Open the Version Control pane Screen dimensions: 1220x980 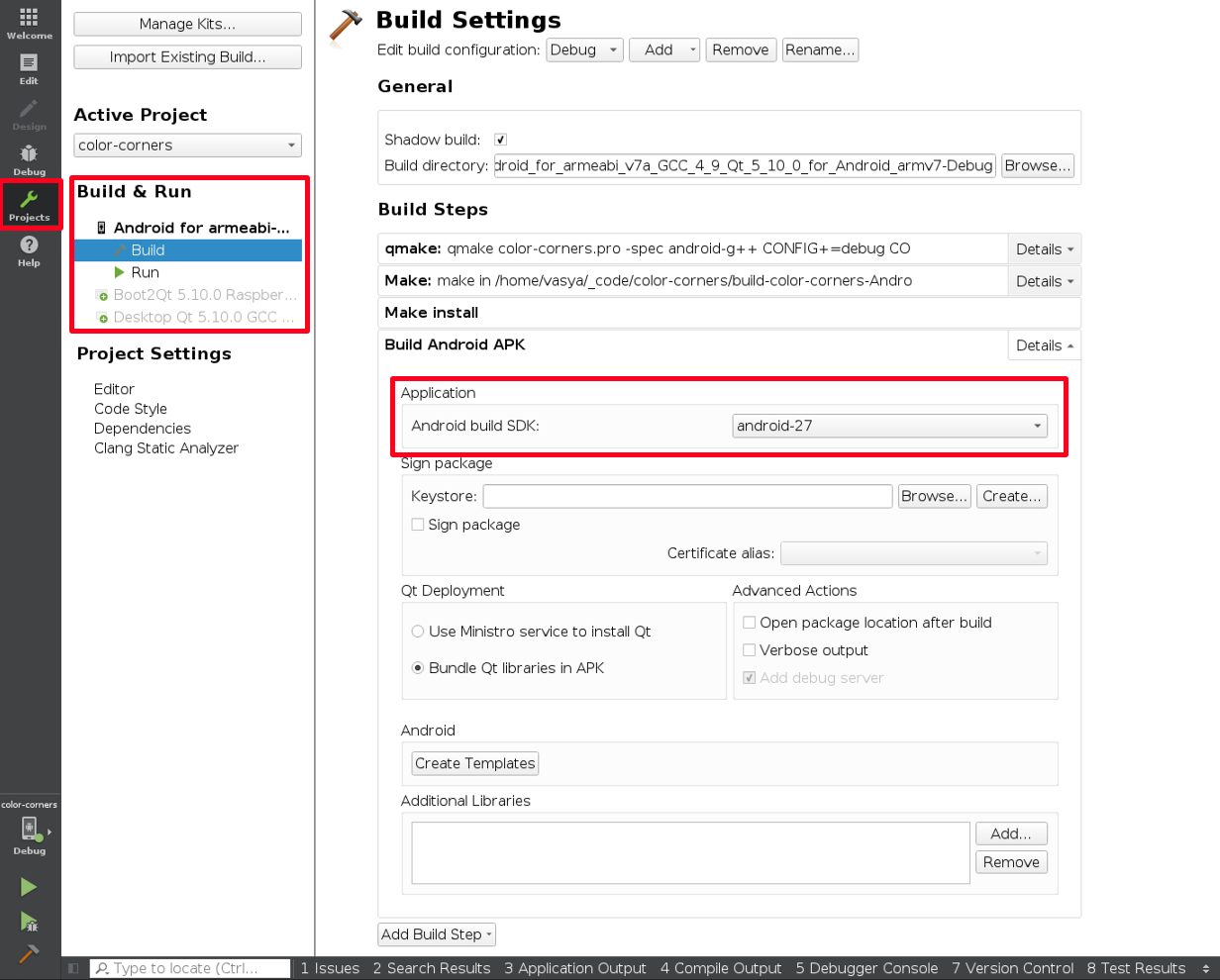pos(1013,968)
